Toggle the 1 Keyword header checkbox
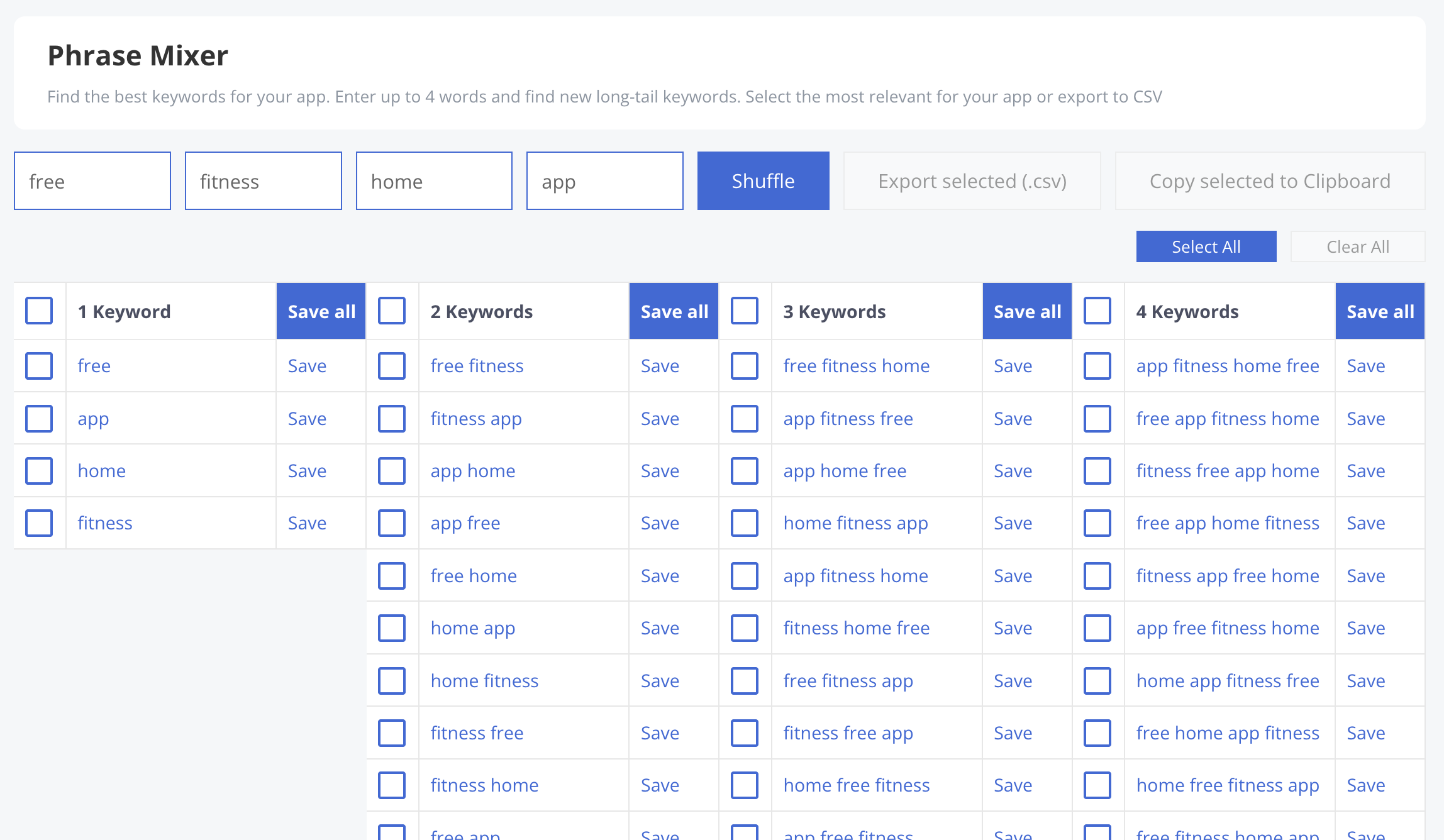Image resolution: width=1444 pixels, height=840 pixels. coord(39,311)
